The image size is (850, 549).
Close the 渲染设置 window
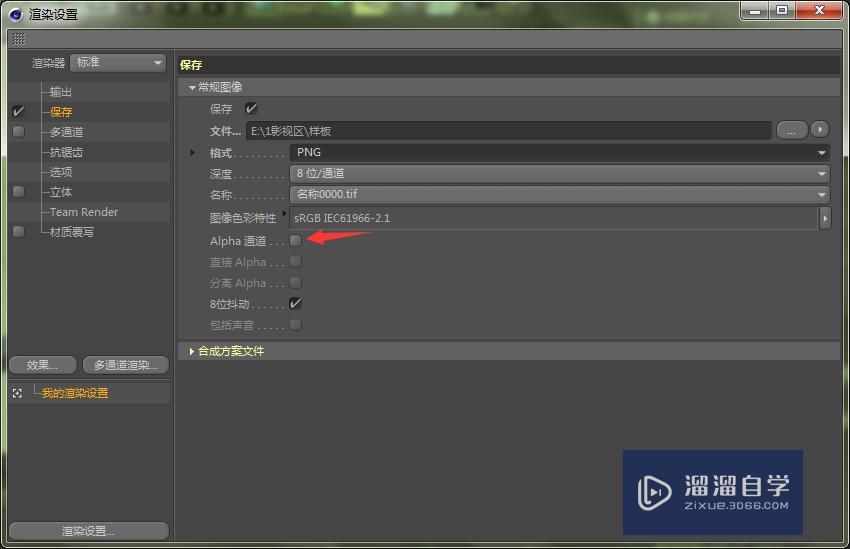pyautogui.click(x=819, y=10)
